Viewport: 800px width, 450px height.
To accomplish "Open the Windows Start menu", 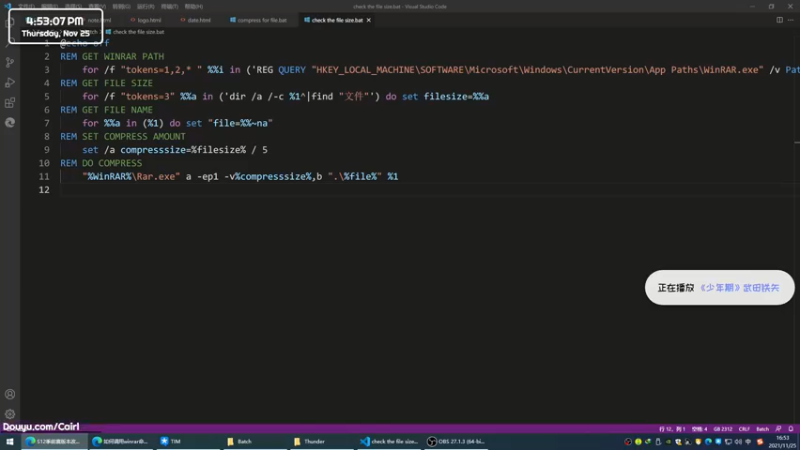I will tap(10, 441).
